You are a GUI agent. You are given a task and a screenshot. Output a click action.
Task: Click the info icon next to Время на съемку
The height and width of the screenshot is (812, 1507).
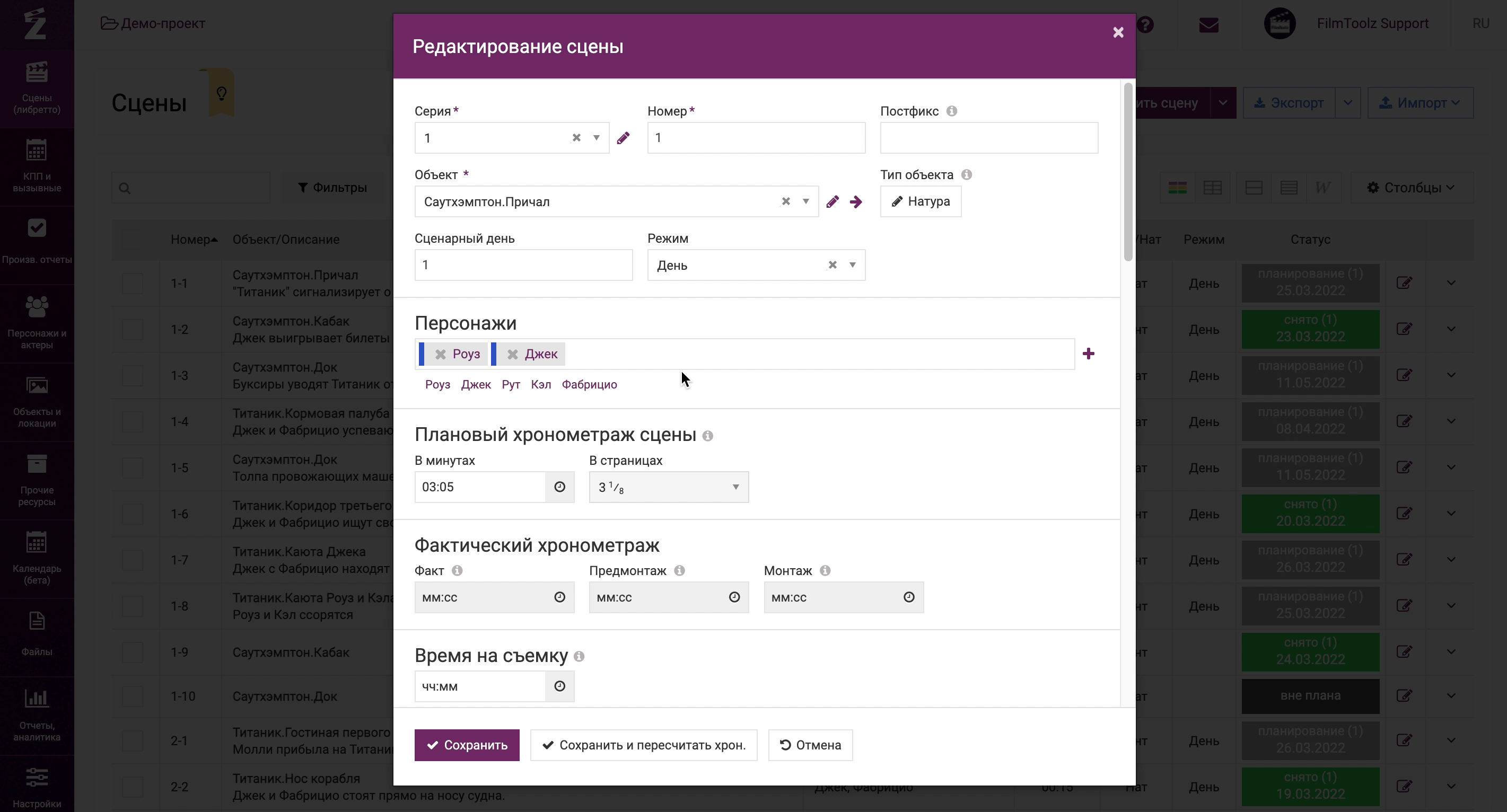pos(579,657)
